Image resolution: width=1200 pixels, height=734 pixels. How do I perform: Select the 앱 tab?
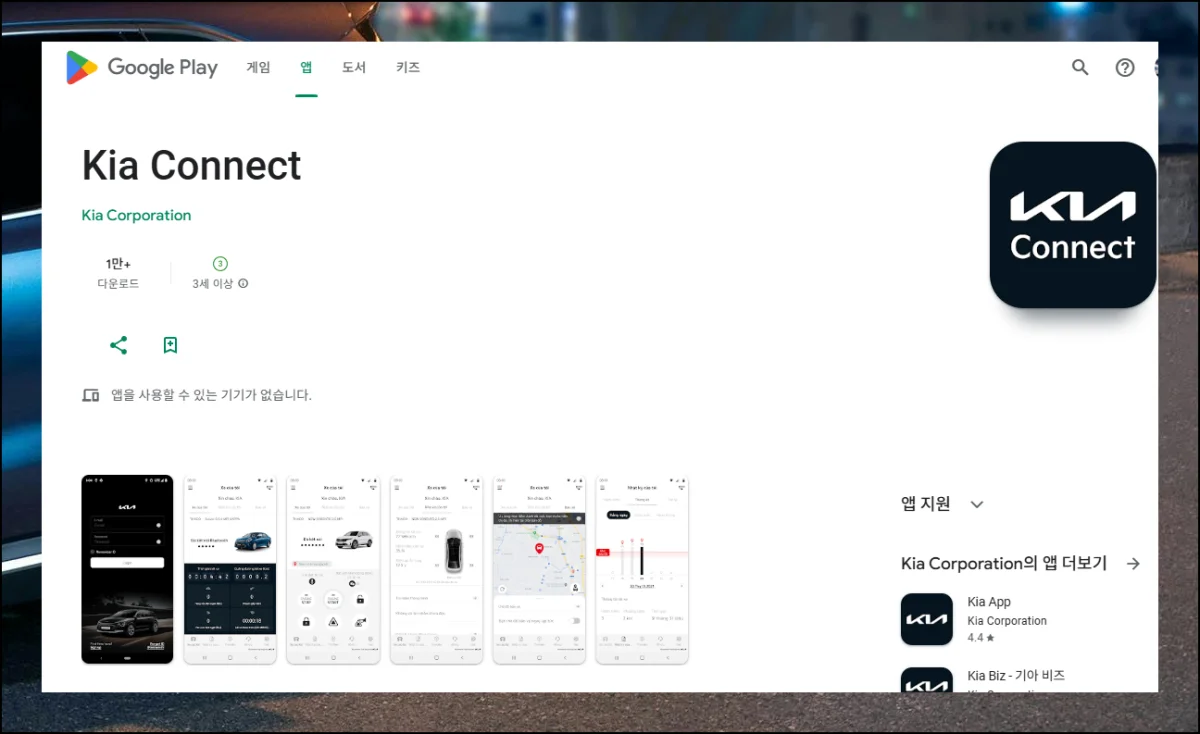point(306,68)
